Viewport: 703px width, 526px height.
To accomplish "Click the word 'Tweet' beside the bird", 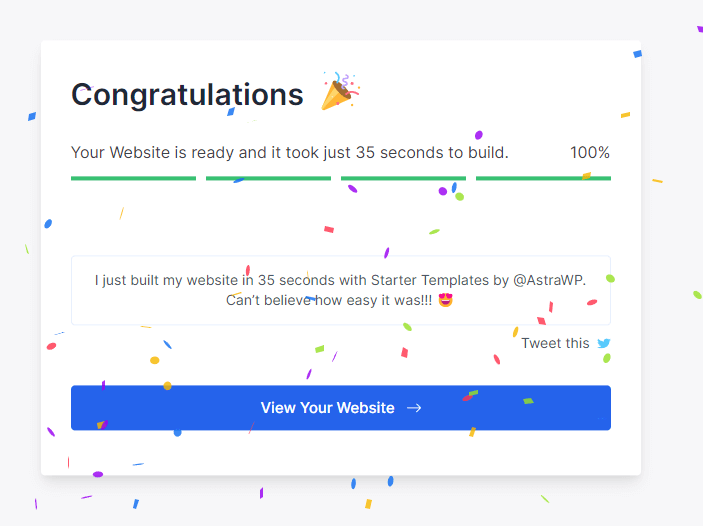I will point(541,343).
